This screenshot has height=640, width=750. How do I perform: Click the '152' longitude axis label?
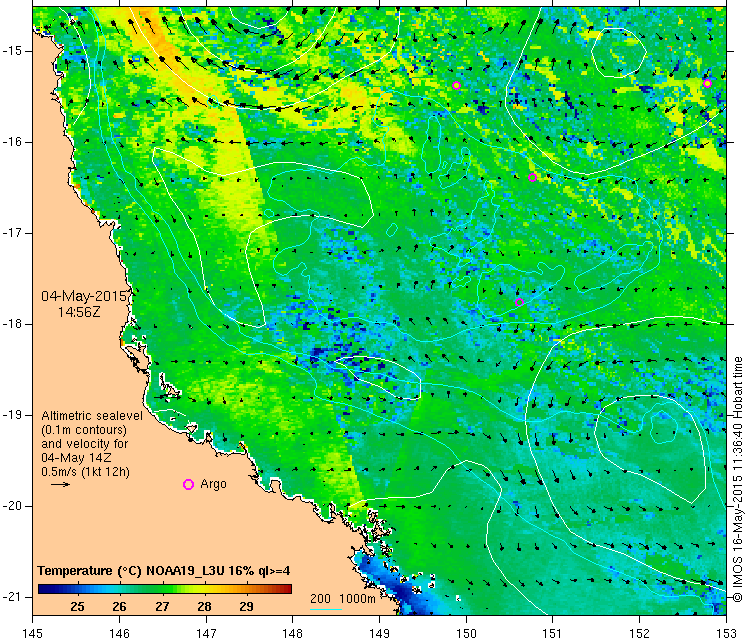pos(640,633)
